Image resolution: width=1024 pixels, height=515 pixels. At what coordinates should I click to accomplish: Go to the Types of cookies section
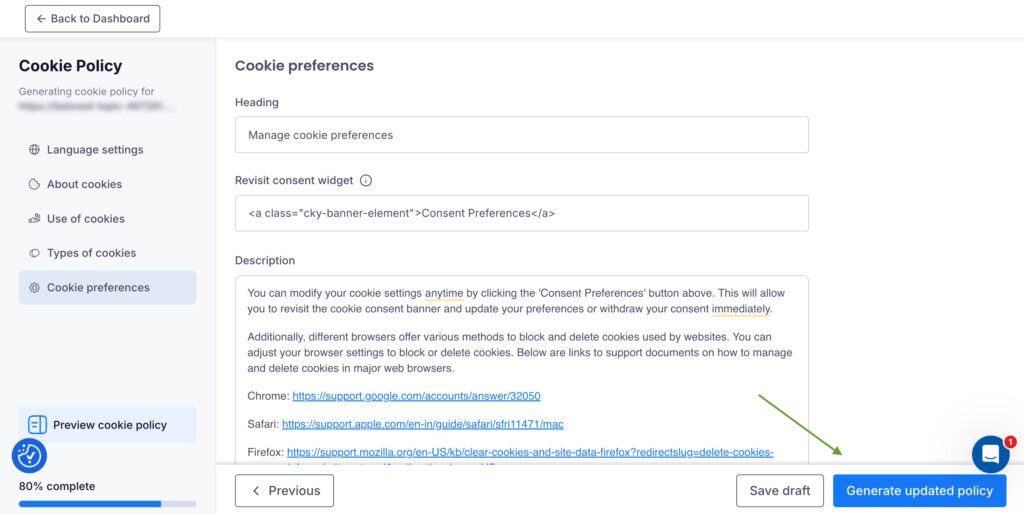(91, 253)
